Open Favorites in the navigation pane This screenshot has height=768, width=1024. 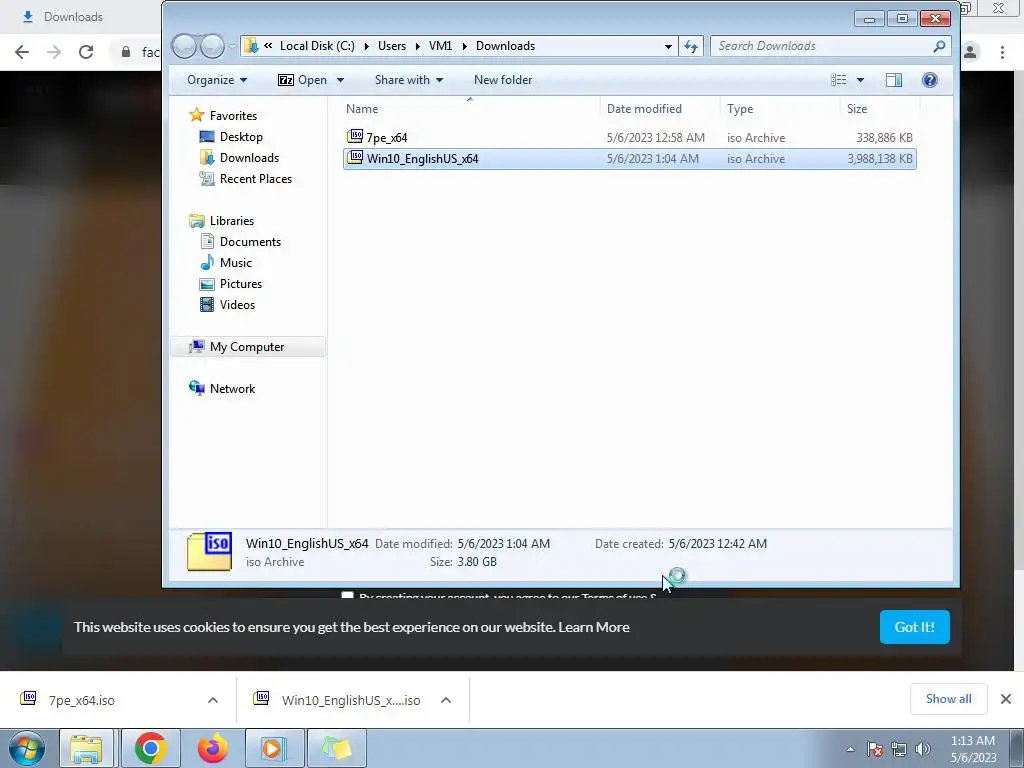coord(233,116)
